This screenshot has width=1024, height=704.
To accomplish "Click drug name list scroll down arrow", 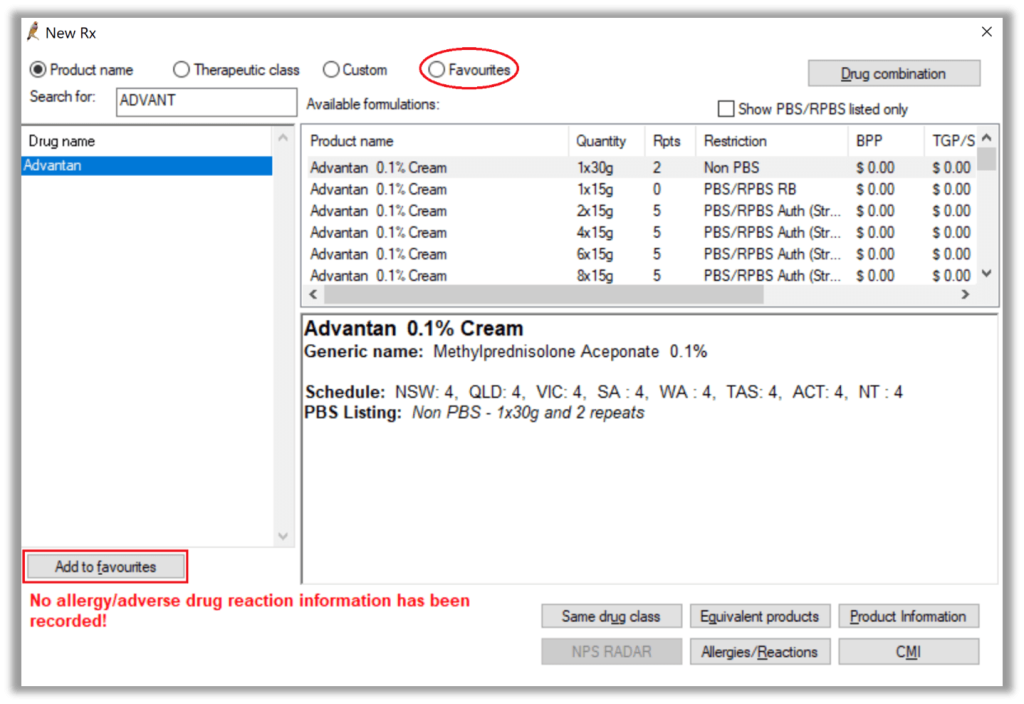I will pos(283,536).
